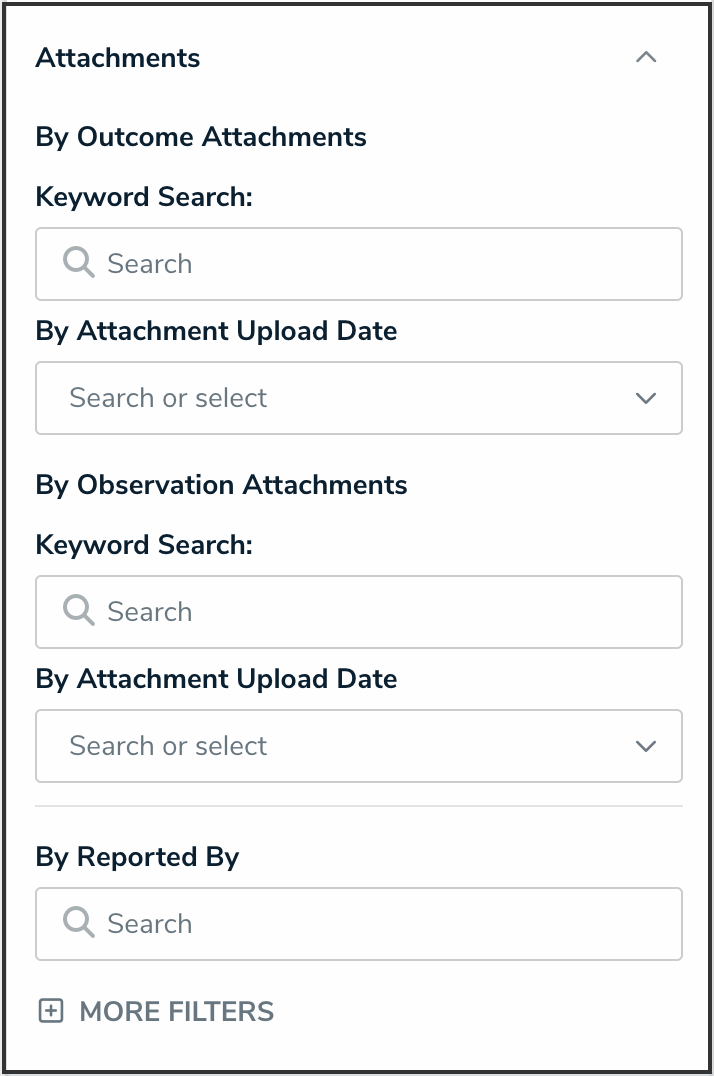714x1076 pixels.
Task: Click the plus icon beside MORE FILTERS
Action: (x=50, y=1011)
